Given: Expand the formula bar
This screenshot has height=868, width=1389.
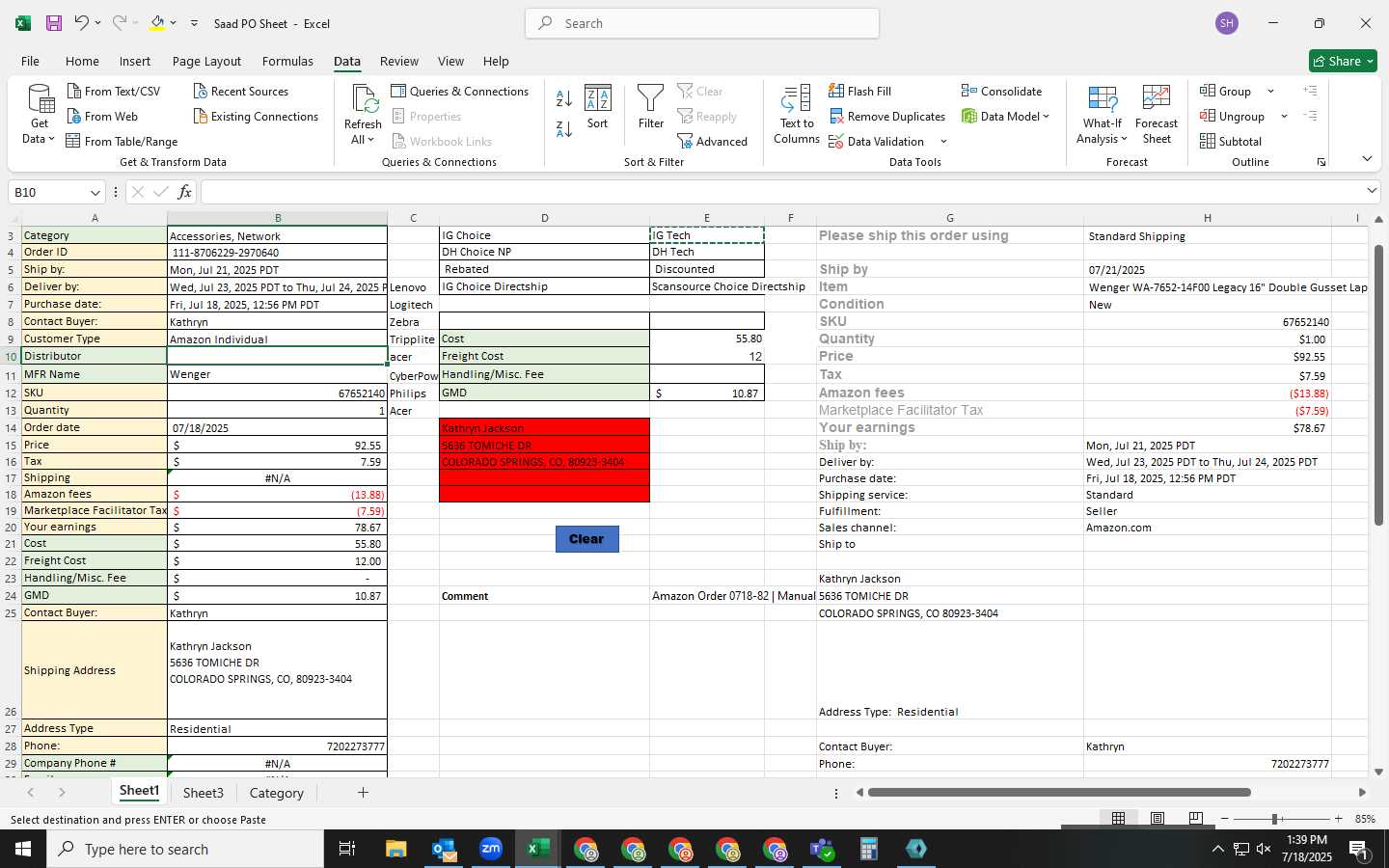Looking at the screenshot, I should 1372,191.
